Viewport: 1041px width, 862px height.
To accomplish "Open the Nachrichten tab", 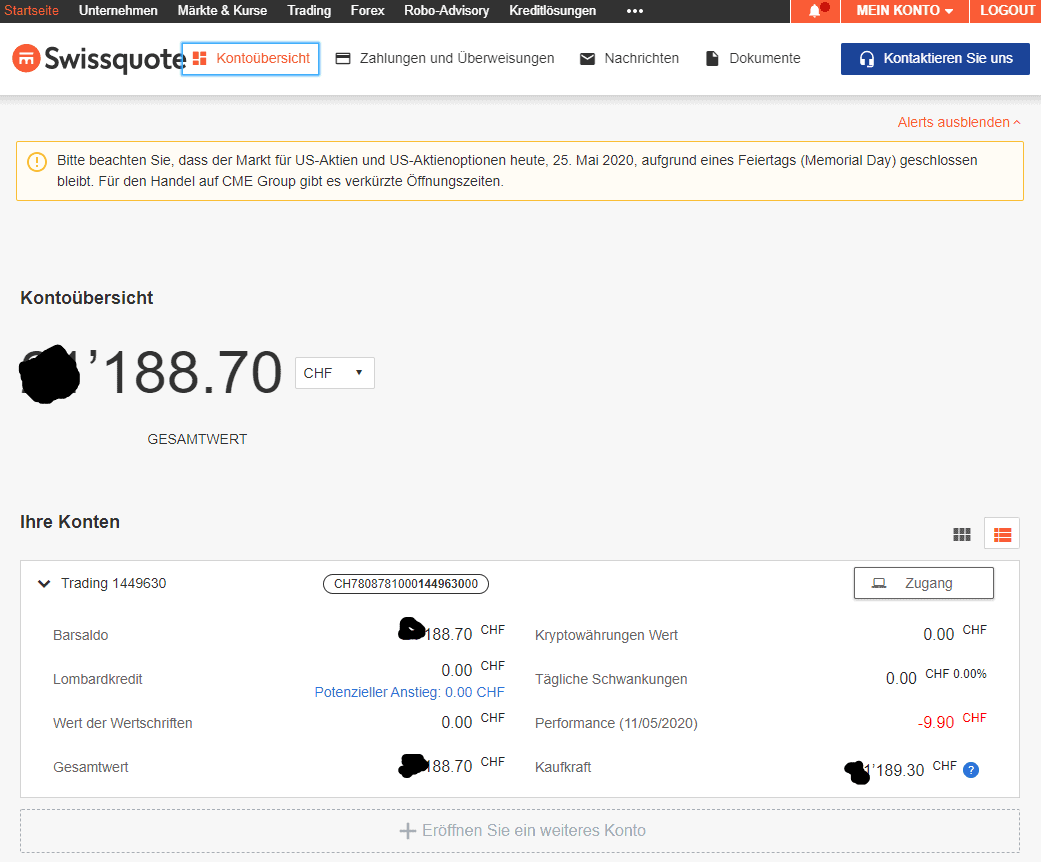I will (x=629, y=59).
